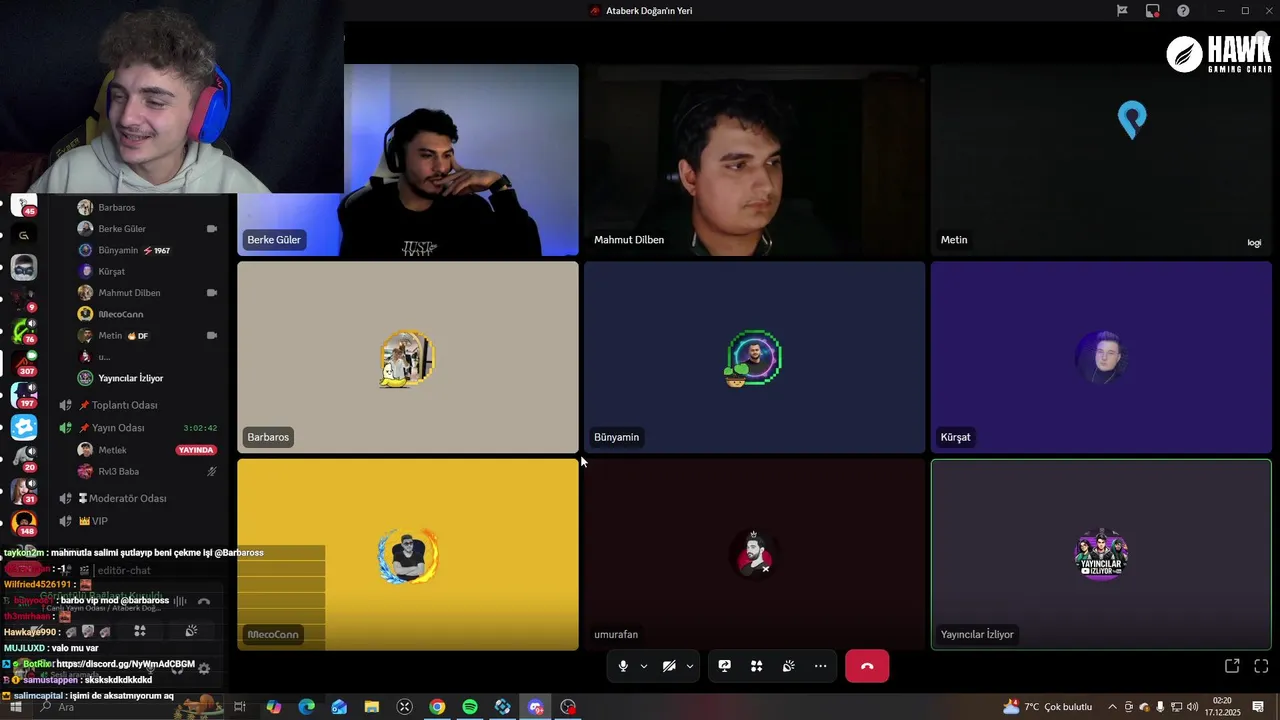Open more call options menu

tap(821, 666)
